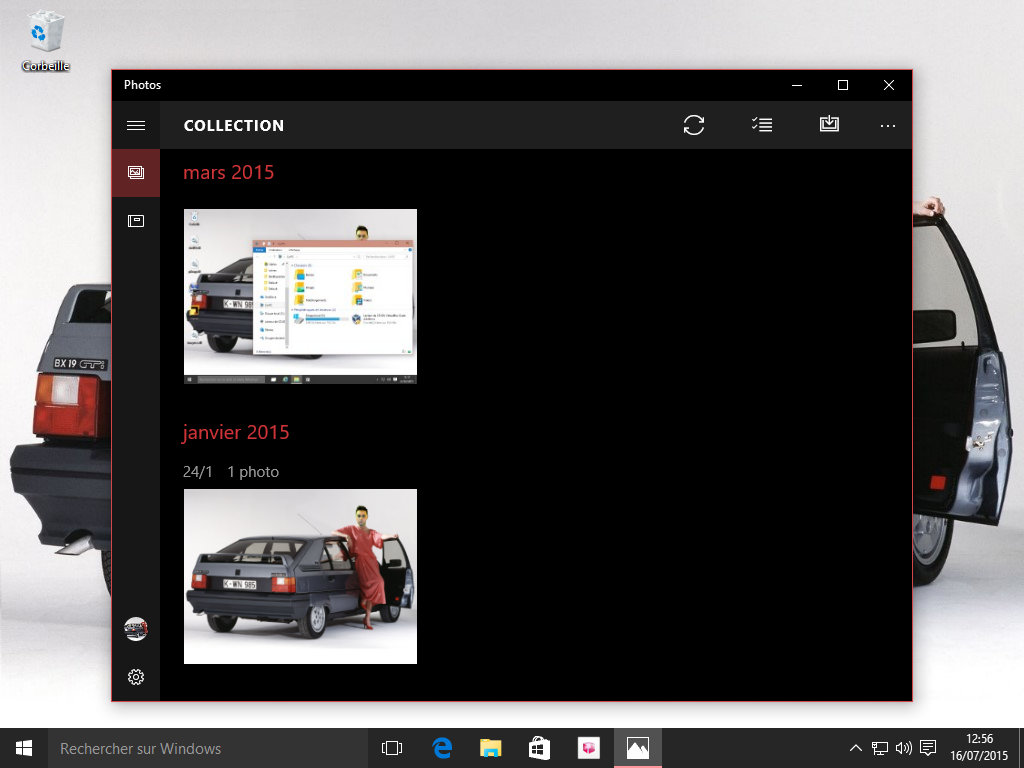Viewport: 1024px width, 768px height.
Task: Open the hamburger navigation menu
Action: coord(136,125)
